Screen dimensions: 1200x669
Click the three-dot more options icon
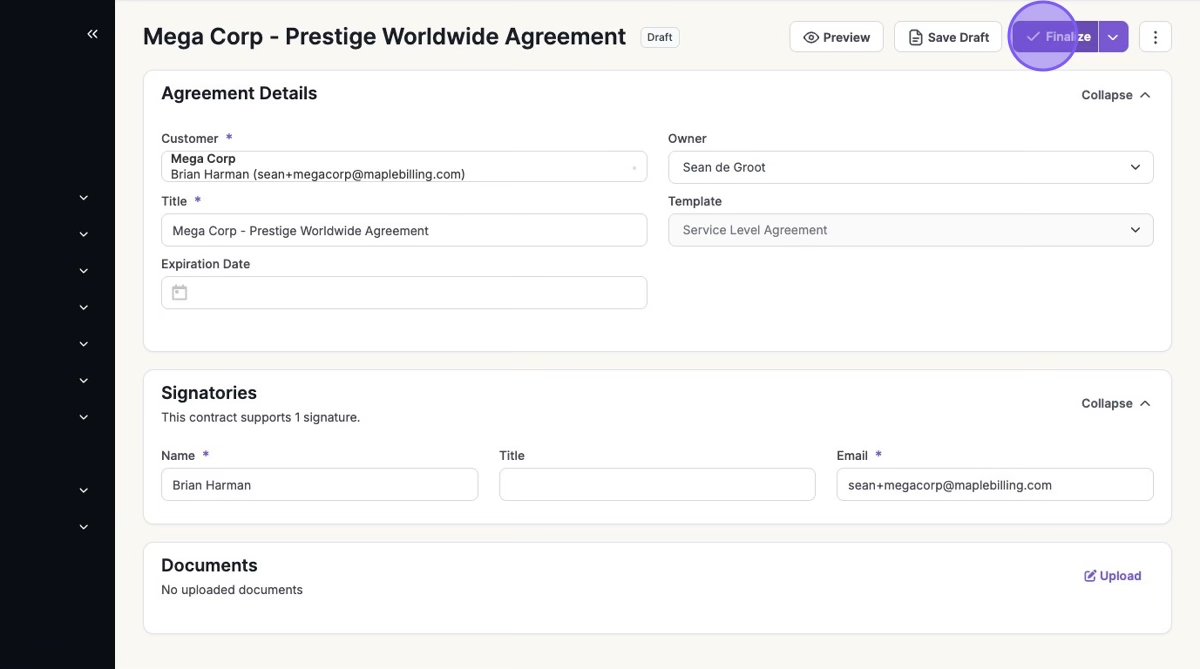pyautogui.click(x=1155, y=37)
